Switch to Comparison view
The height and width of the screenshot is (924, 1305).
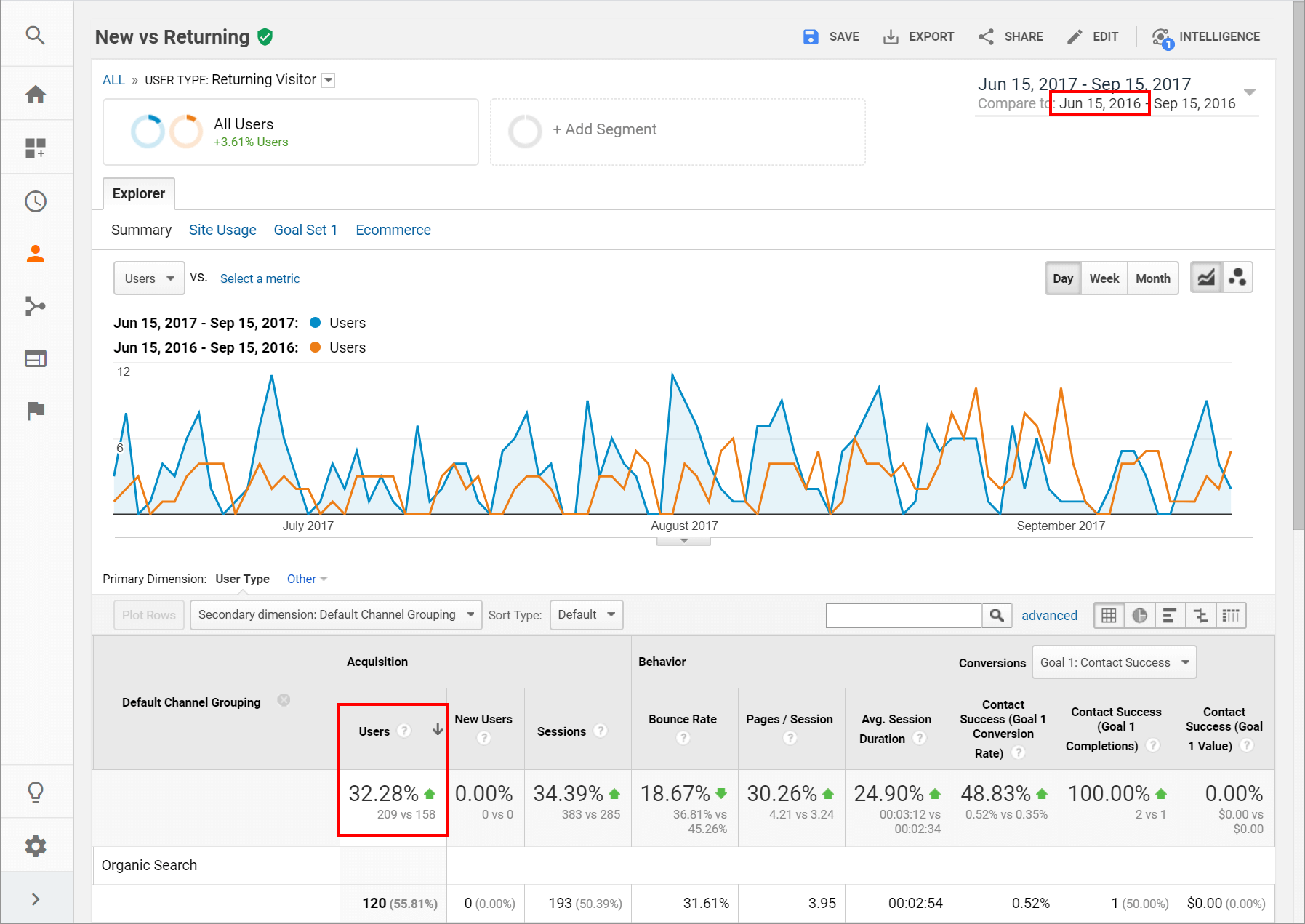tap(1200, 616)
